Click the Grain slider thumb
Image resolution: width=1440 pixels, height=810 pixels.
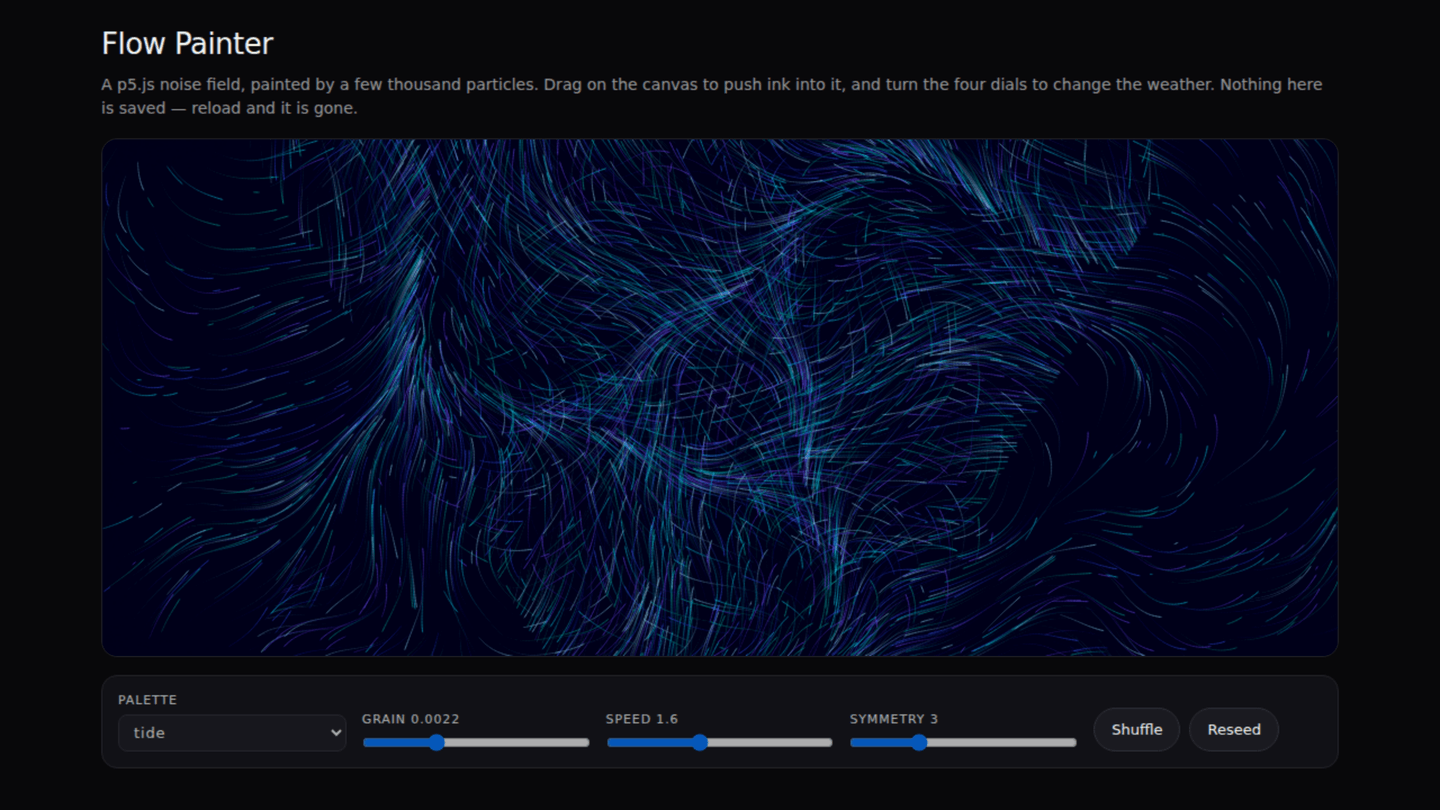(436, 742)
